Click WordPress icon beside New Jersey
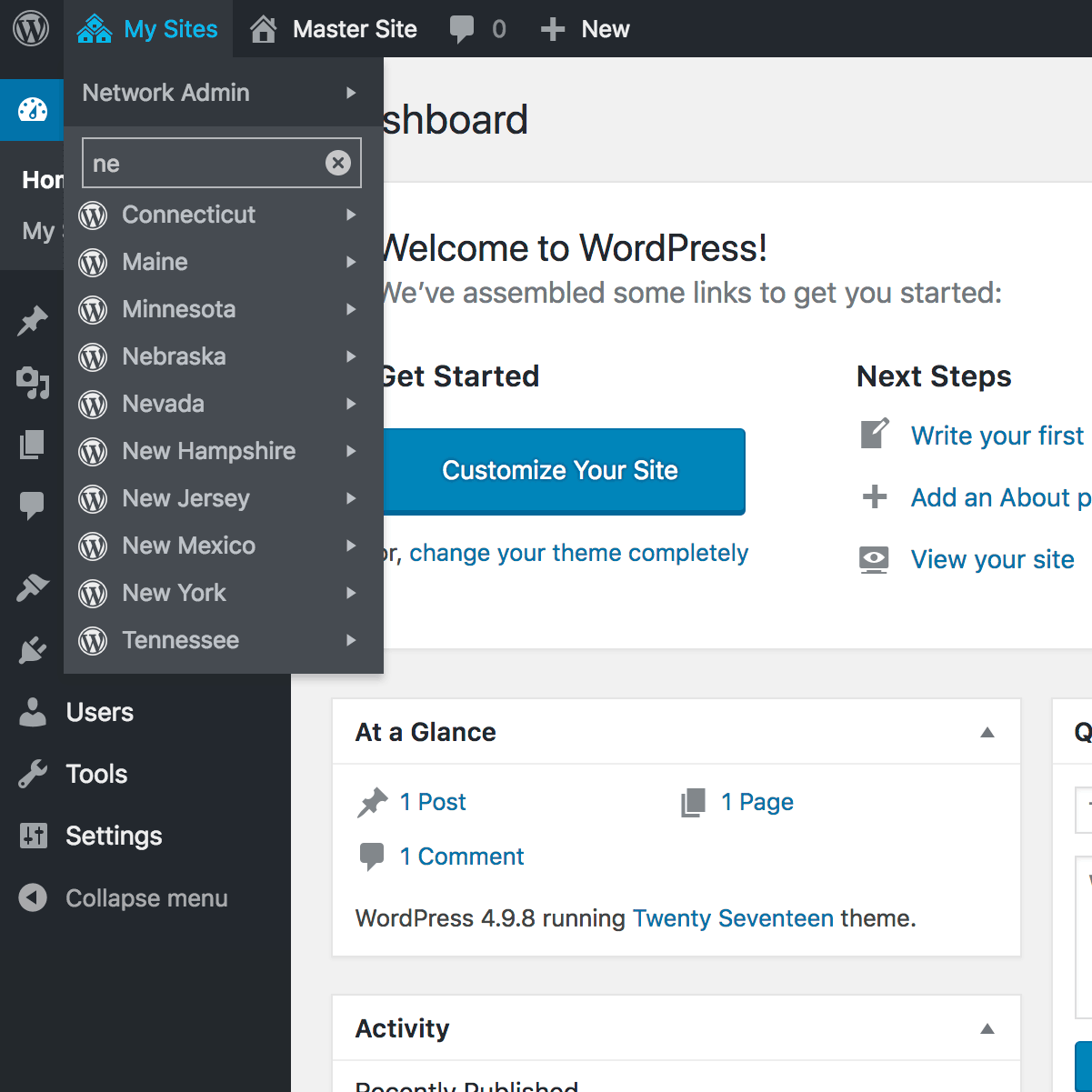This screenshot has width=1092, height=1092. 93,499
